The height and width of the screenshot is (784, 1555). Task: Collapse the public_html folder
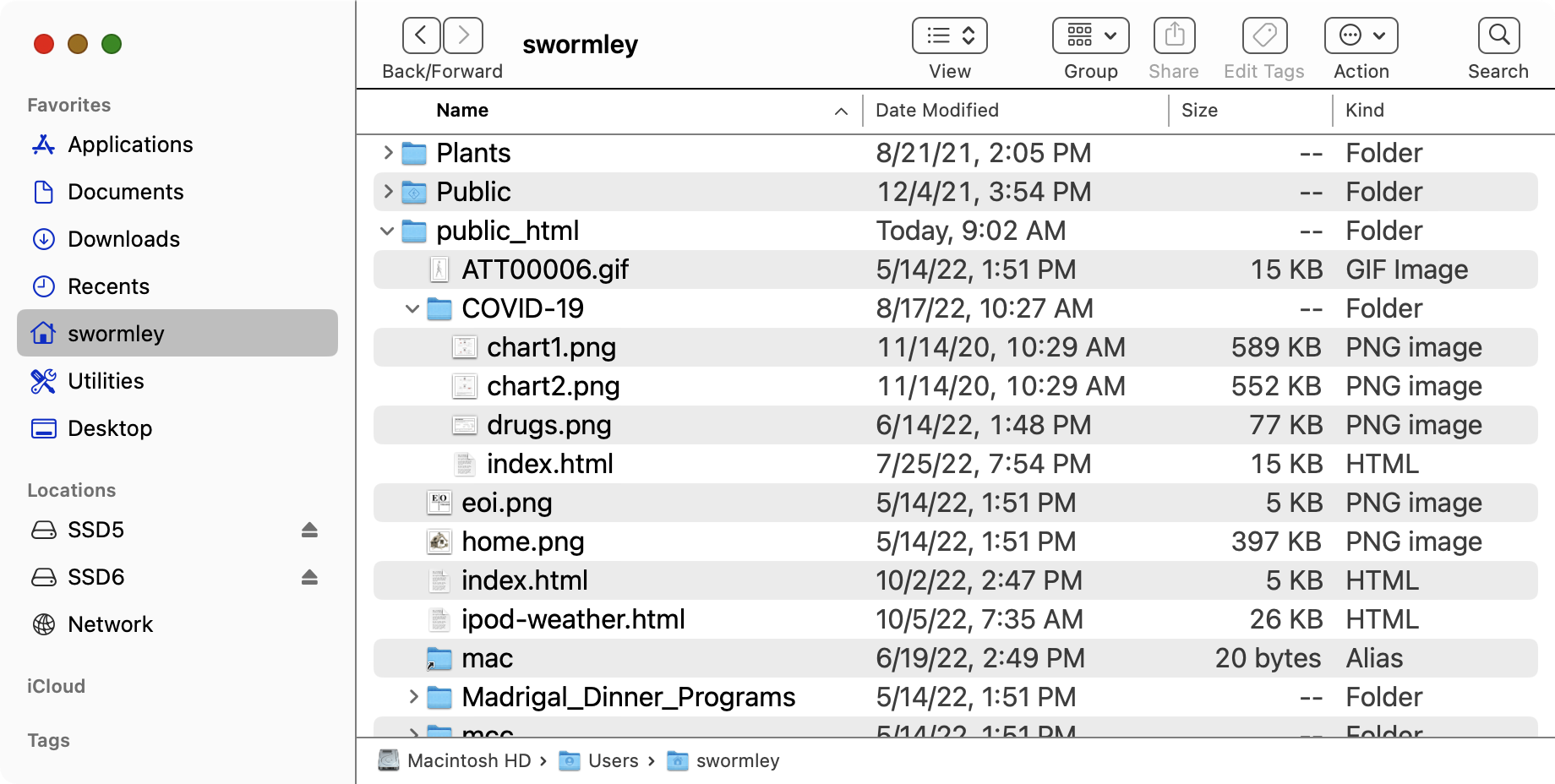pos(387,231)
